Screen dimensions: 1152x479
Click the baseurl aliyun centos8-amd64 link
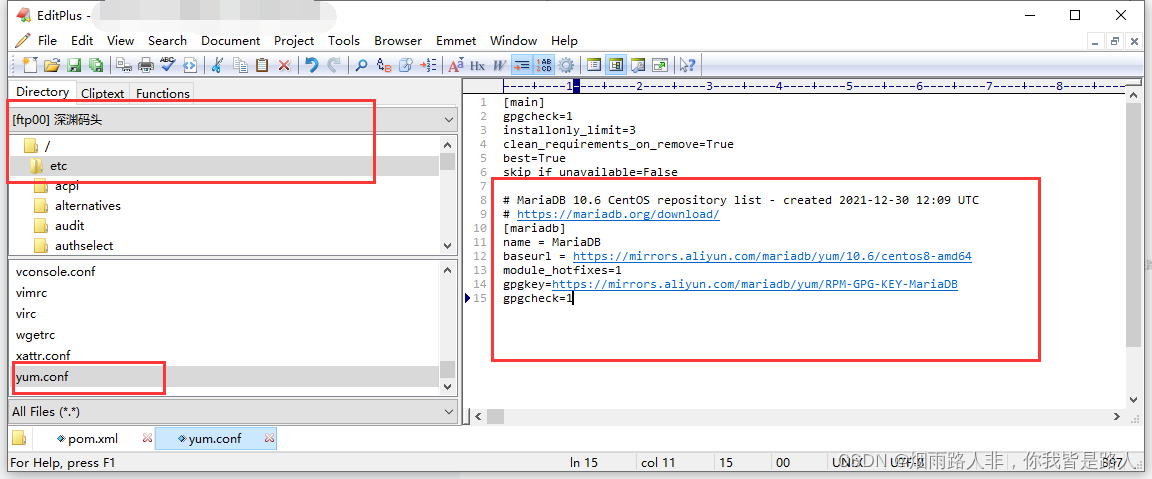click(x=772, y=256)
